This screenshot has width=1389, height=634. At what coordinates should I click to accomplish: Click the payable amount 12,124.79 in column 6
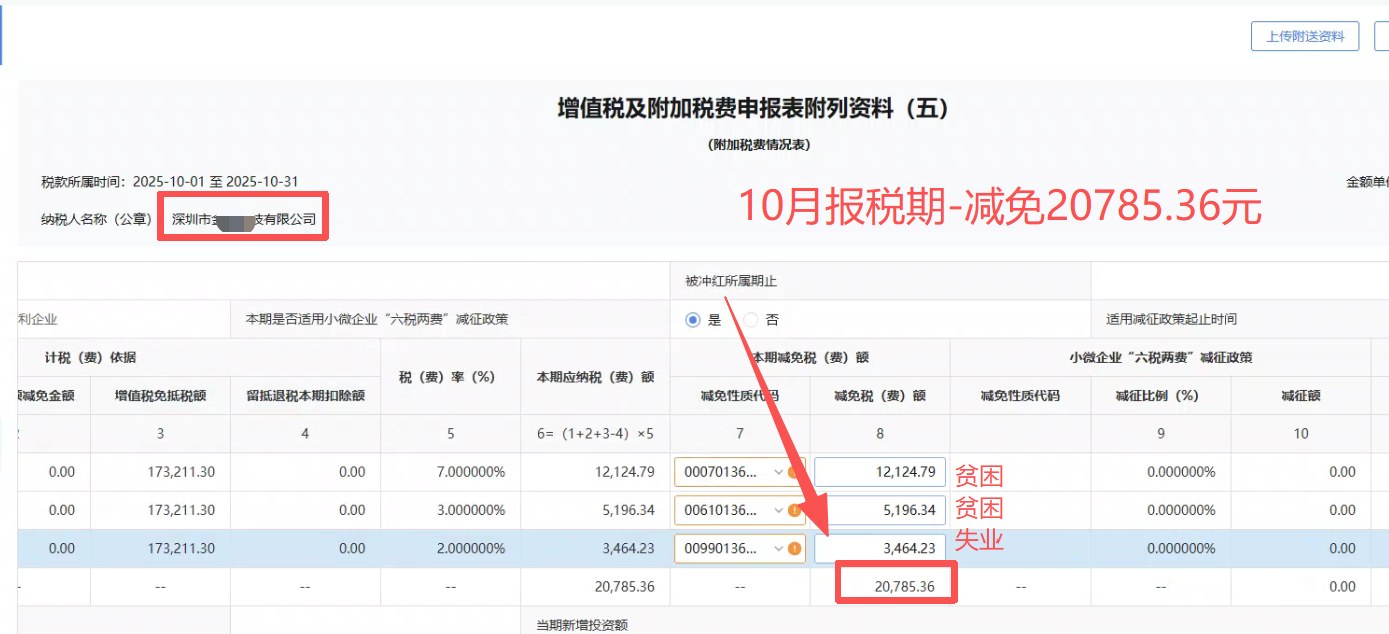click(623, 472)
